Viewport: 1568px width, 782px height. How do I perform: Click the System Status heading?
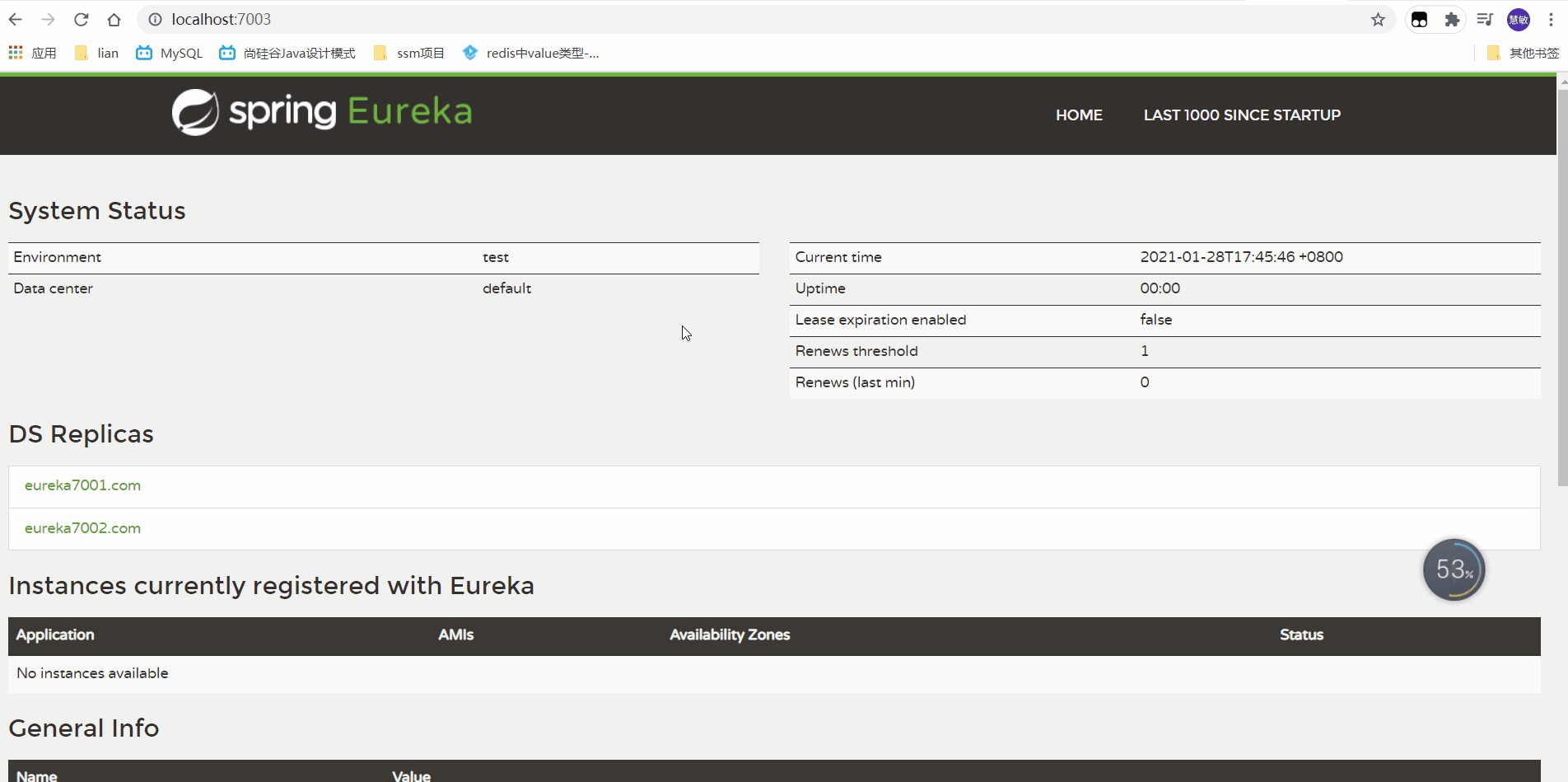pyautogui.click(x=97, y=211)
